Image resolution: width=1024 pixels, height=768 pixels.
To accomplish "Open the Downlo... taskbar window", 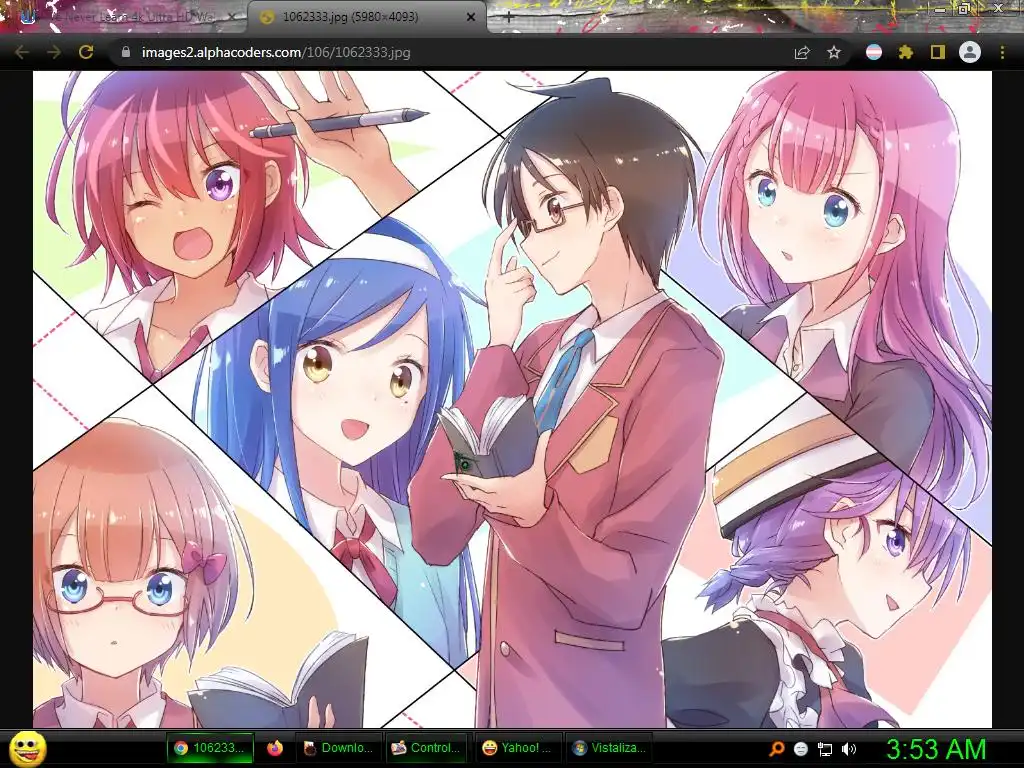I will [338, 748].
